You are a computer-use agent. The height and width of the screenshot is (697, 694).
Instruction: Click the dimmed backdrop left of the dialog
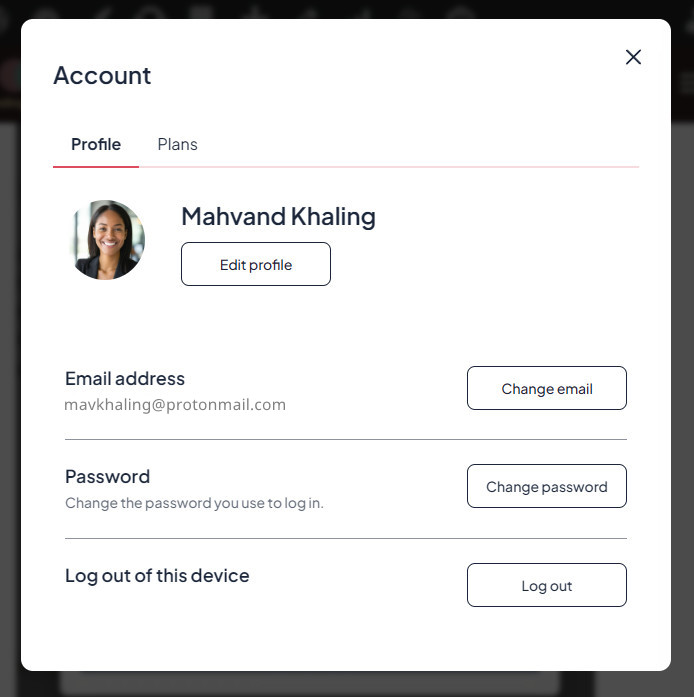10,400
